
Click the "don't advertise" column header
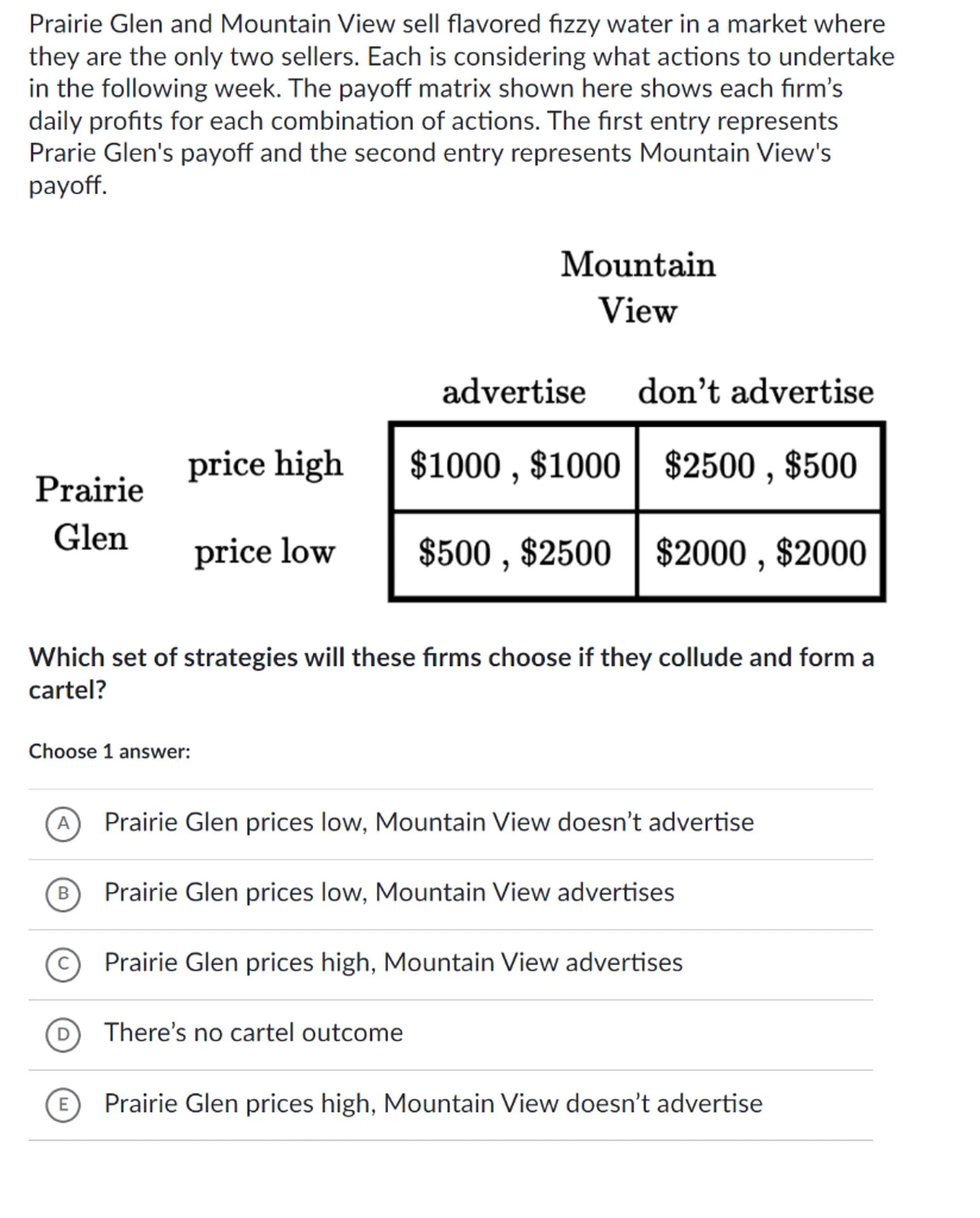coord(756,392)
